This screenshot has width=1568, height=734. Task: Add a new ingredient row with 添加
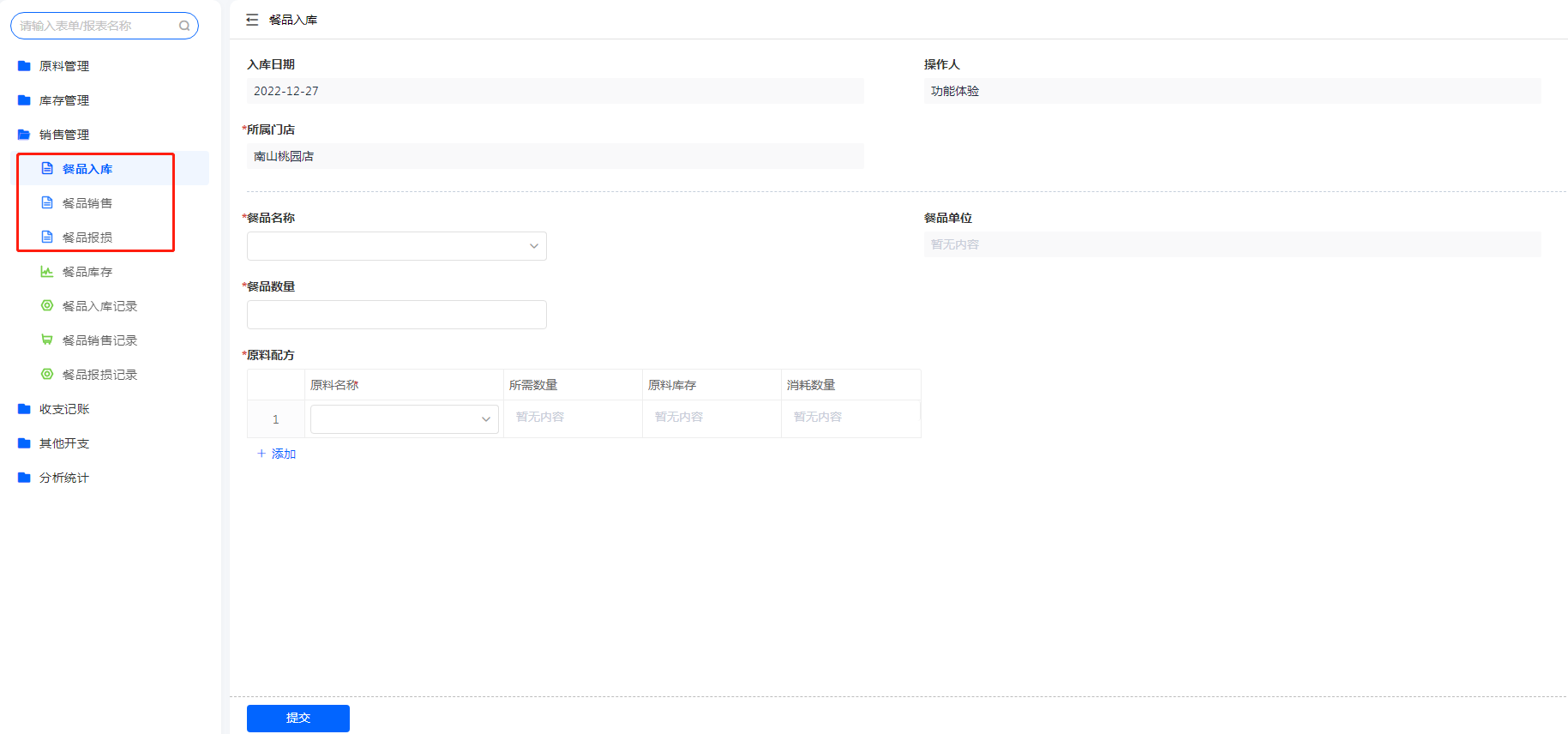[276, 454]
